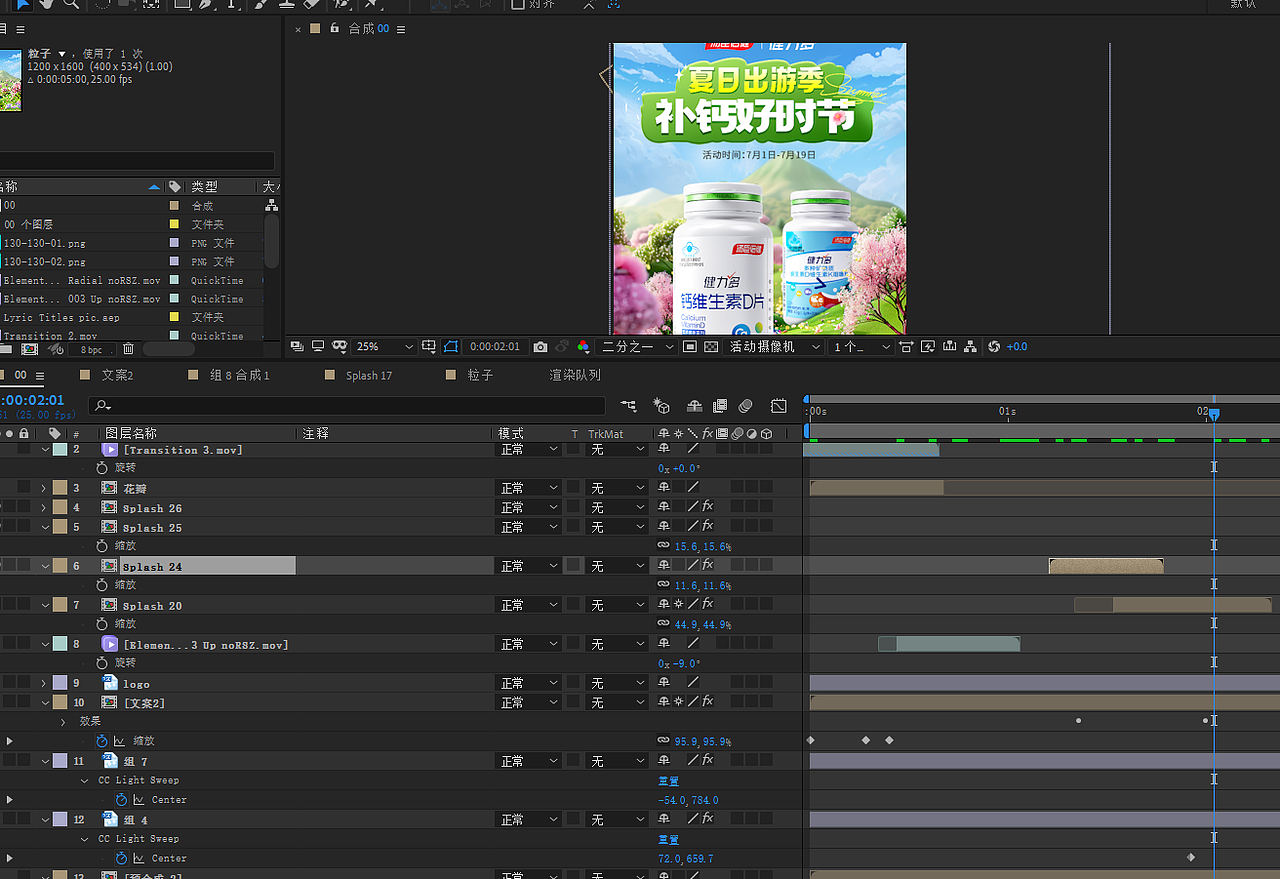1280x879 pixels.
Task: Take a snapshot with the camera icon
Action: 540,347
